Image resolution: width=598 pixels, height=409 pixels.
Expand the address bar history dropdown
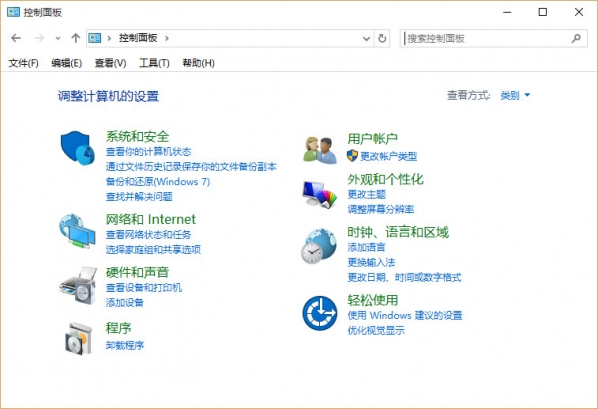point(367,38)
